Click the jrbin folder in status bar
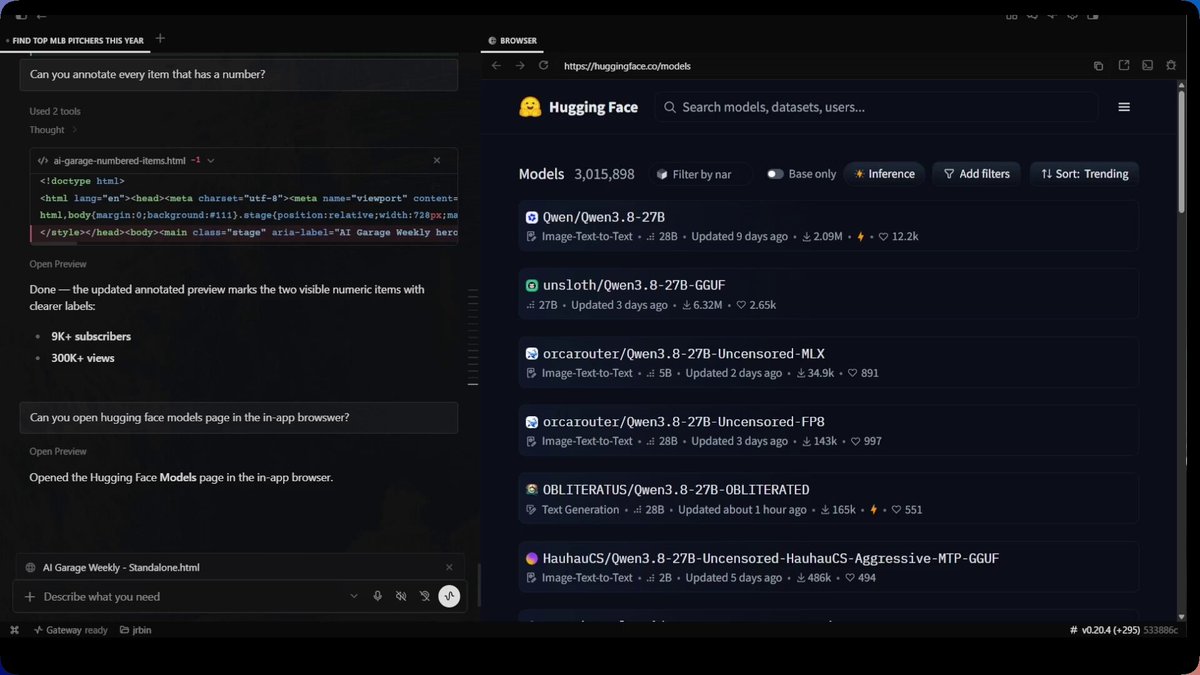Viewport: 1200px width, 675px height. pos(135,630)
